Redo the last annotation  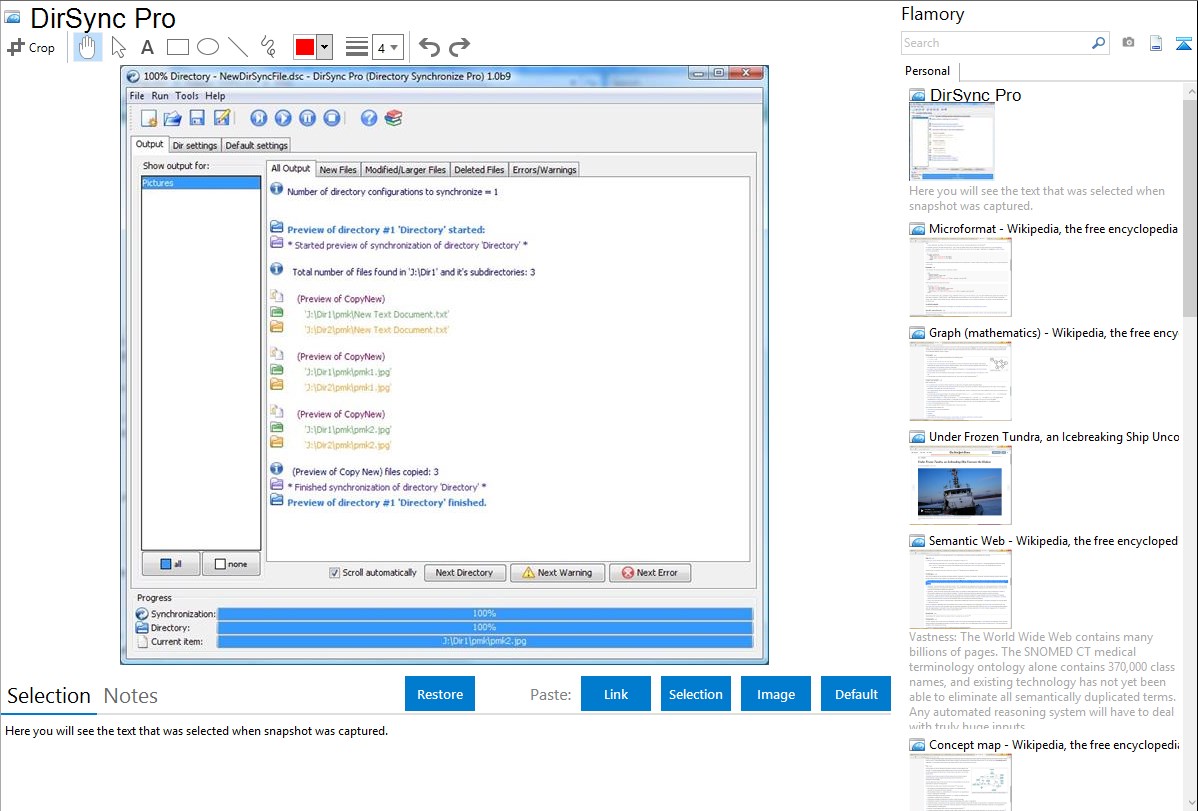tap(459, 47)
